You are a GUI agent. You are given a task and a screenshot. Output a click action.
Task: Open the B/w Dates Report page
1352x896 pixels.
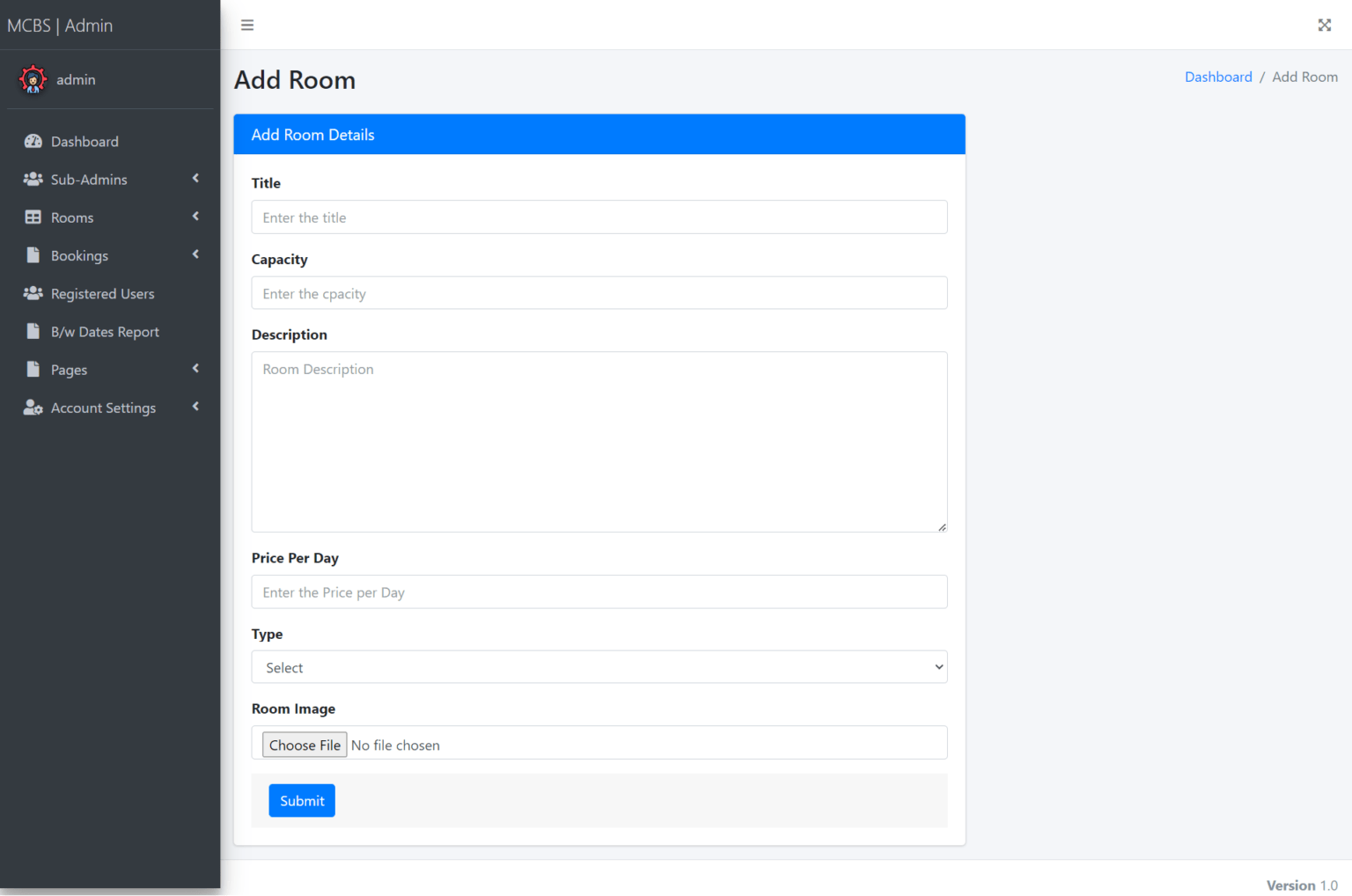click(104, 331)
